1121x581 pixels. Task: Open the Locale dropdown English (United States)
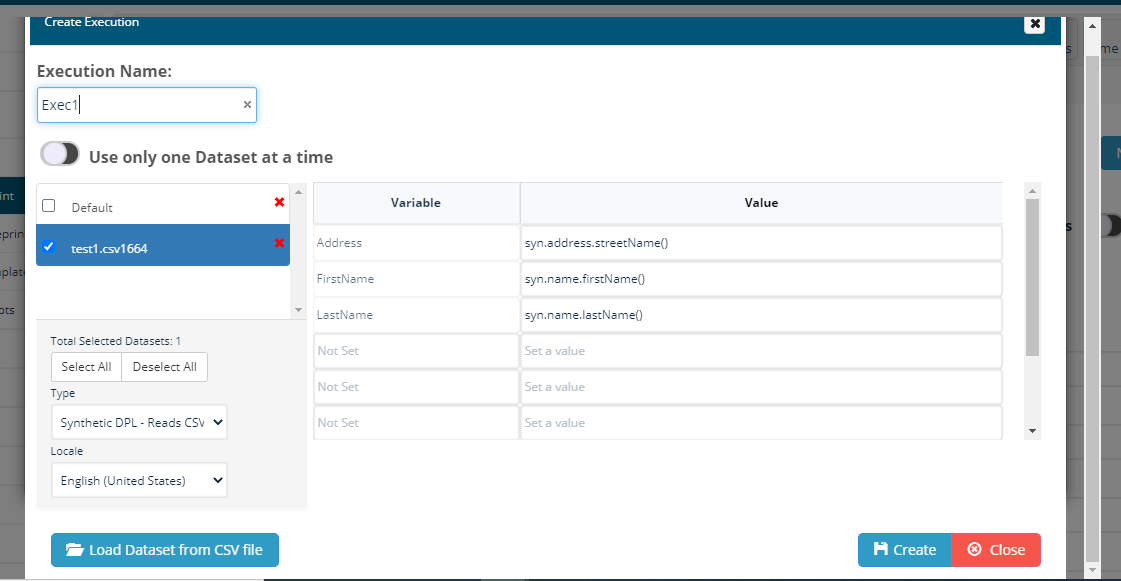(139, 480)
